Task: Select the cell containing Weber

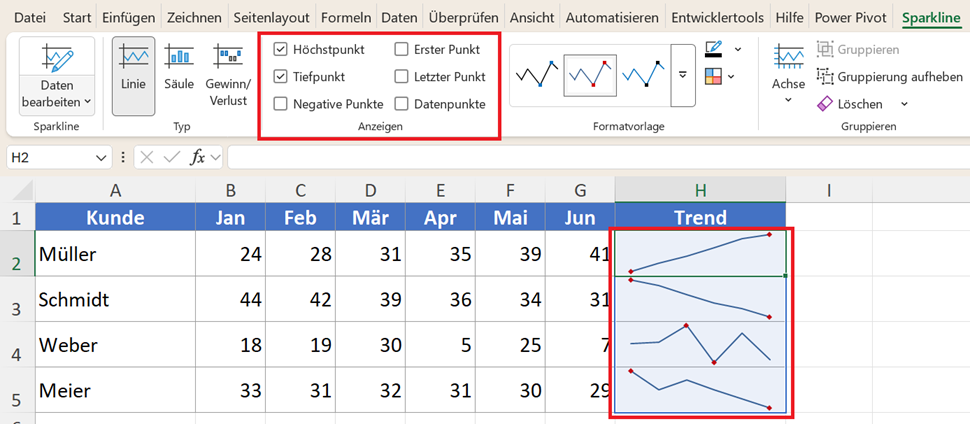Action: (115, 345)
